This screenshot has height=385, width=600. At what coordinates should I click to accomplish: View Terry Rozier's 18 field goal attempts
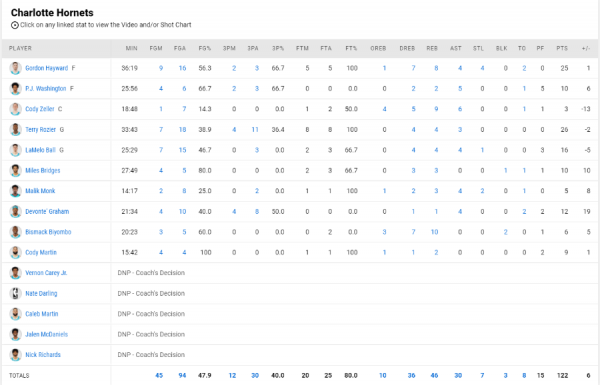[182, 130]
